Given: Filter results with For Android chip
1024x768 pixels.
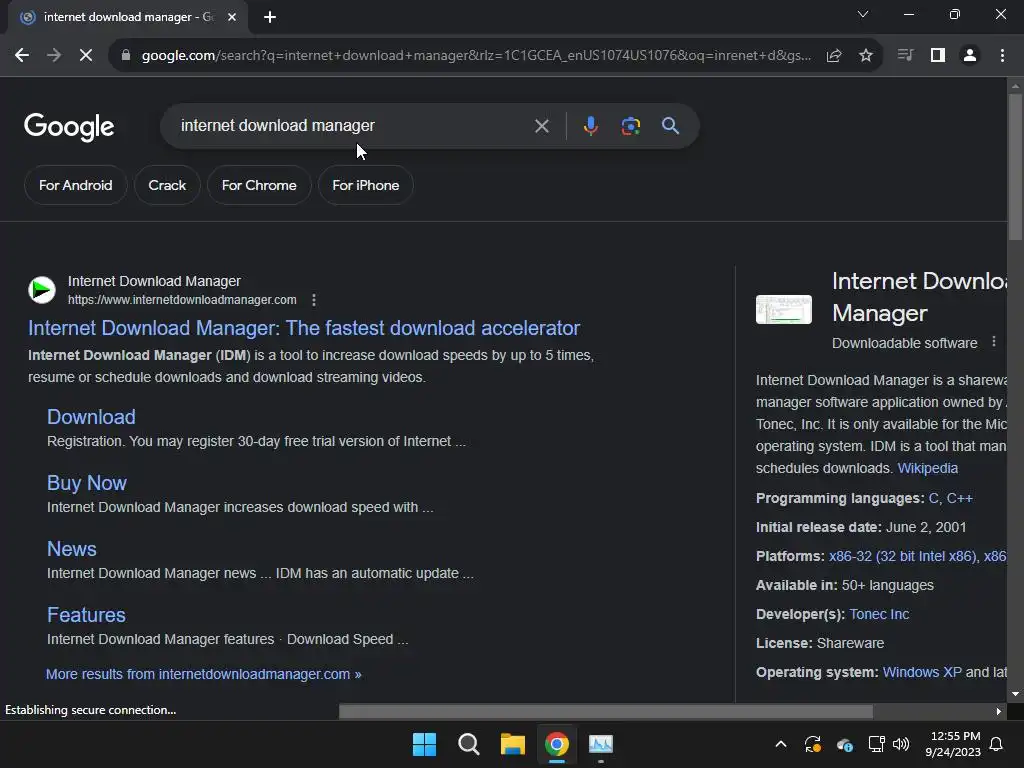Looking at the screenshot, I should [x=76, y=185].
